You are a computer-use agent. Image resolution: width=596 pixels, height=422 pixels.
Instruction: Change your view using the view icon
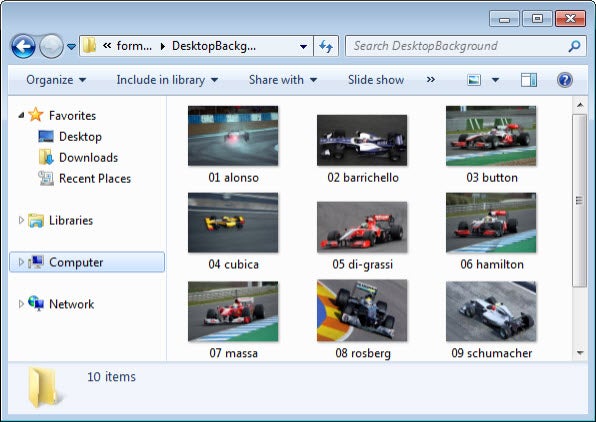tap(474, 80)
